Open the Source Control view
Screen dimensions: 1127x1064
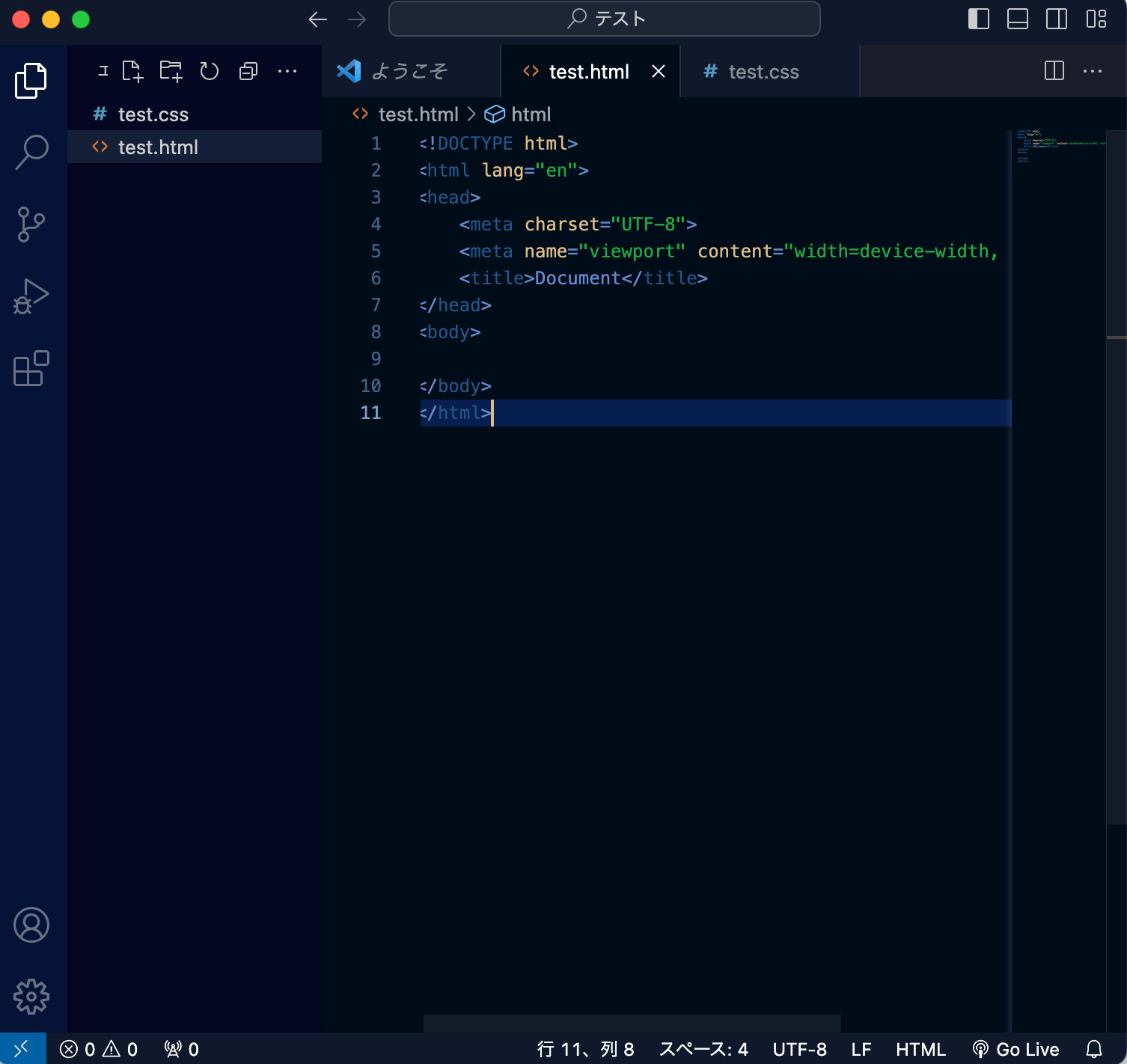tap(31, 224)
